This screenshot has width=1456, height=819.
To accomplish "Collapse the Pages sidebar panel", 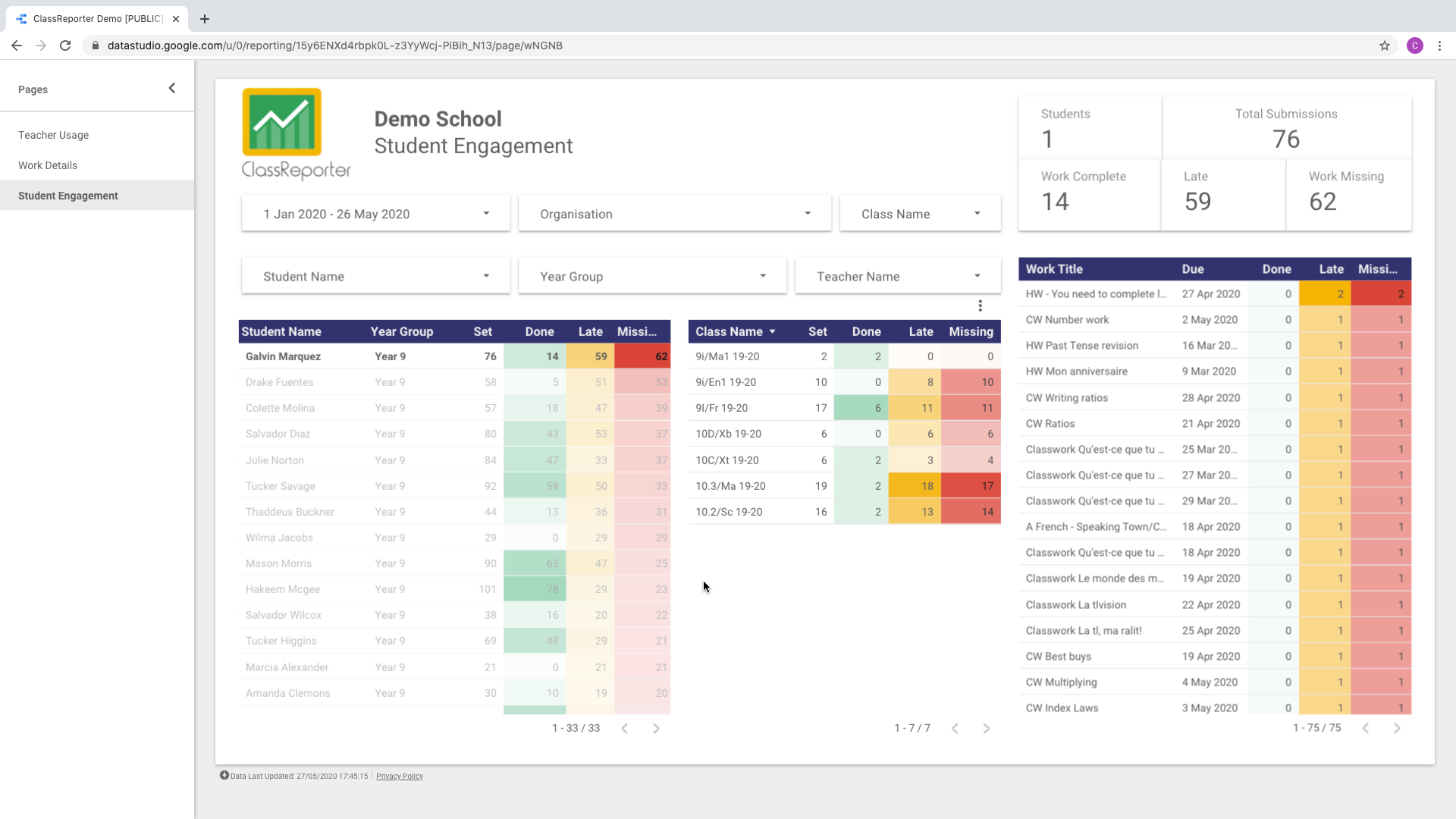I will click(x=172, y=89).
